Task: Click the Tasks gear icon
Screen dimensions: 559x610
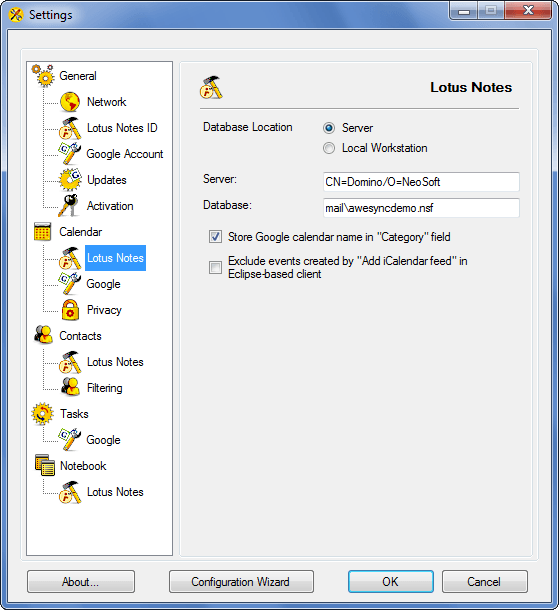Action: pos(42,414)
